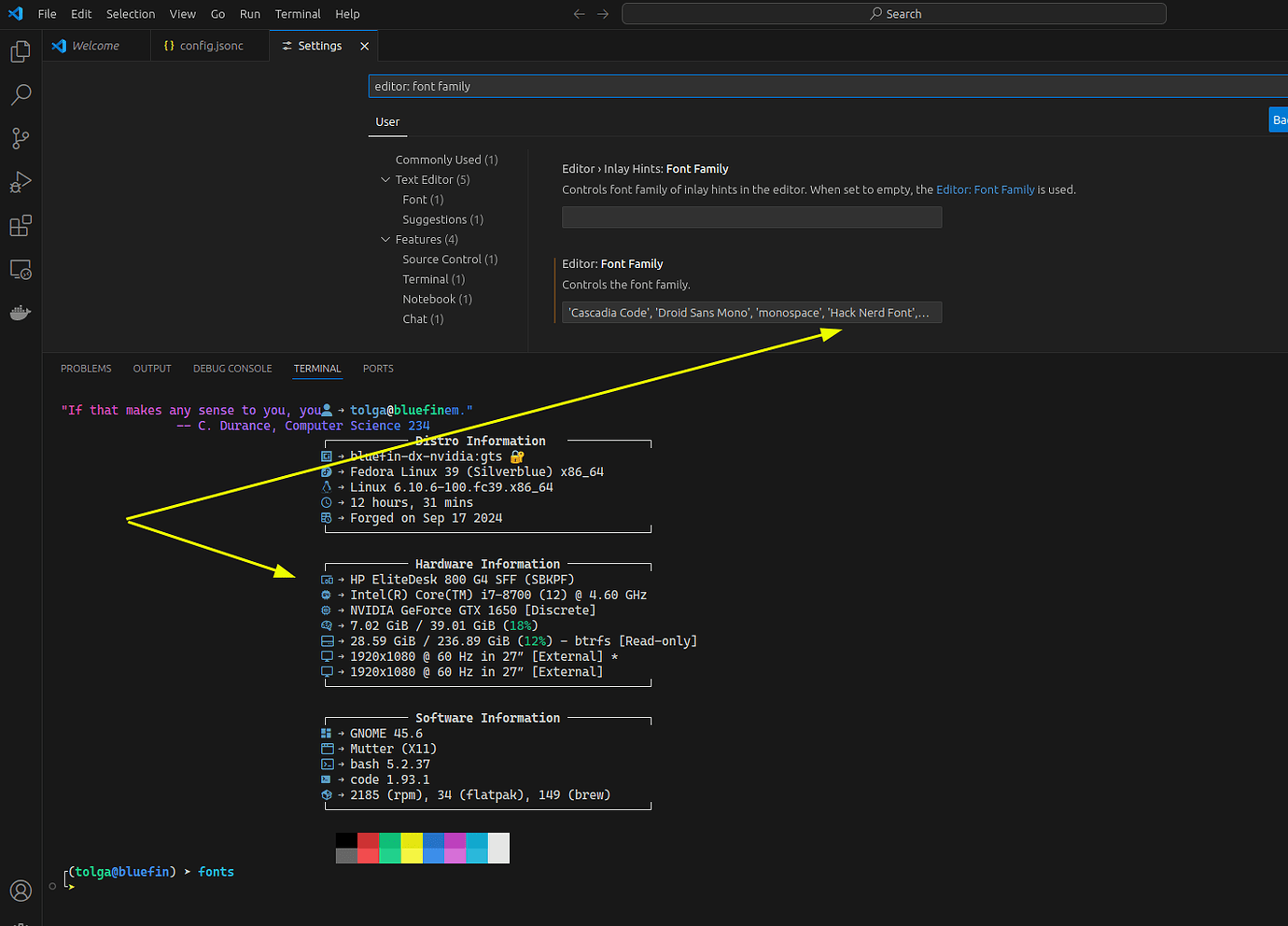The image size is (1288, 926).
Task: Select Commonly Used settings category
Action: coord(446,160)
